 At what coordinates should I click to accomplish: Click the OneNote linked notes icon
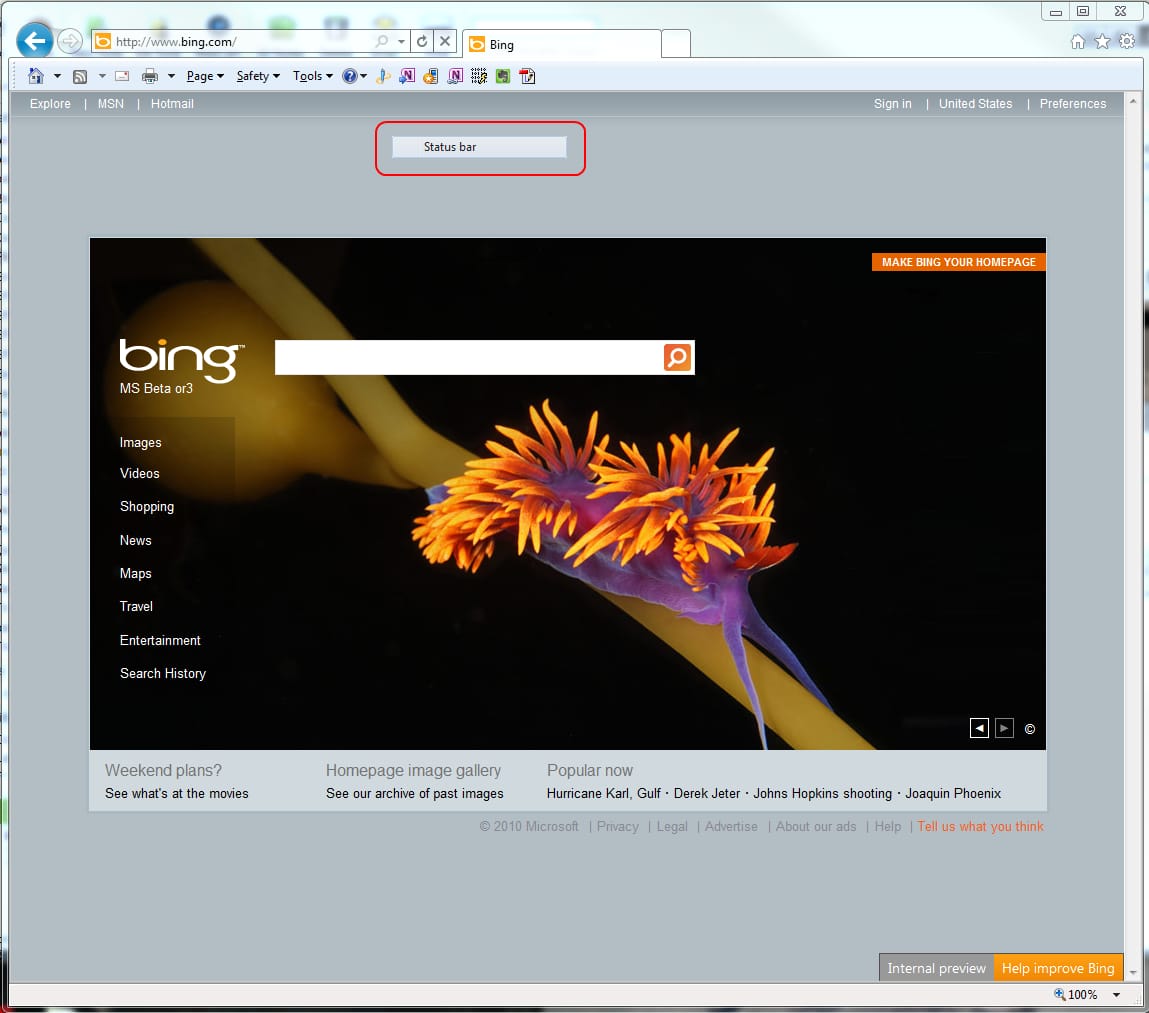point(455,75)
